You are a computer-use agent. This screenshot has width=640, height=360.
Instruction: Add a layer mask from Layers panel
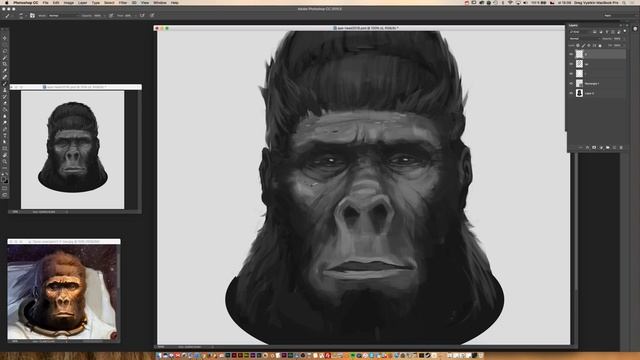[x=594, y=147]
